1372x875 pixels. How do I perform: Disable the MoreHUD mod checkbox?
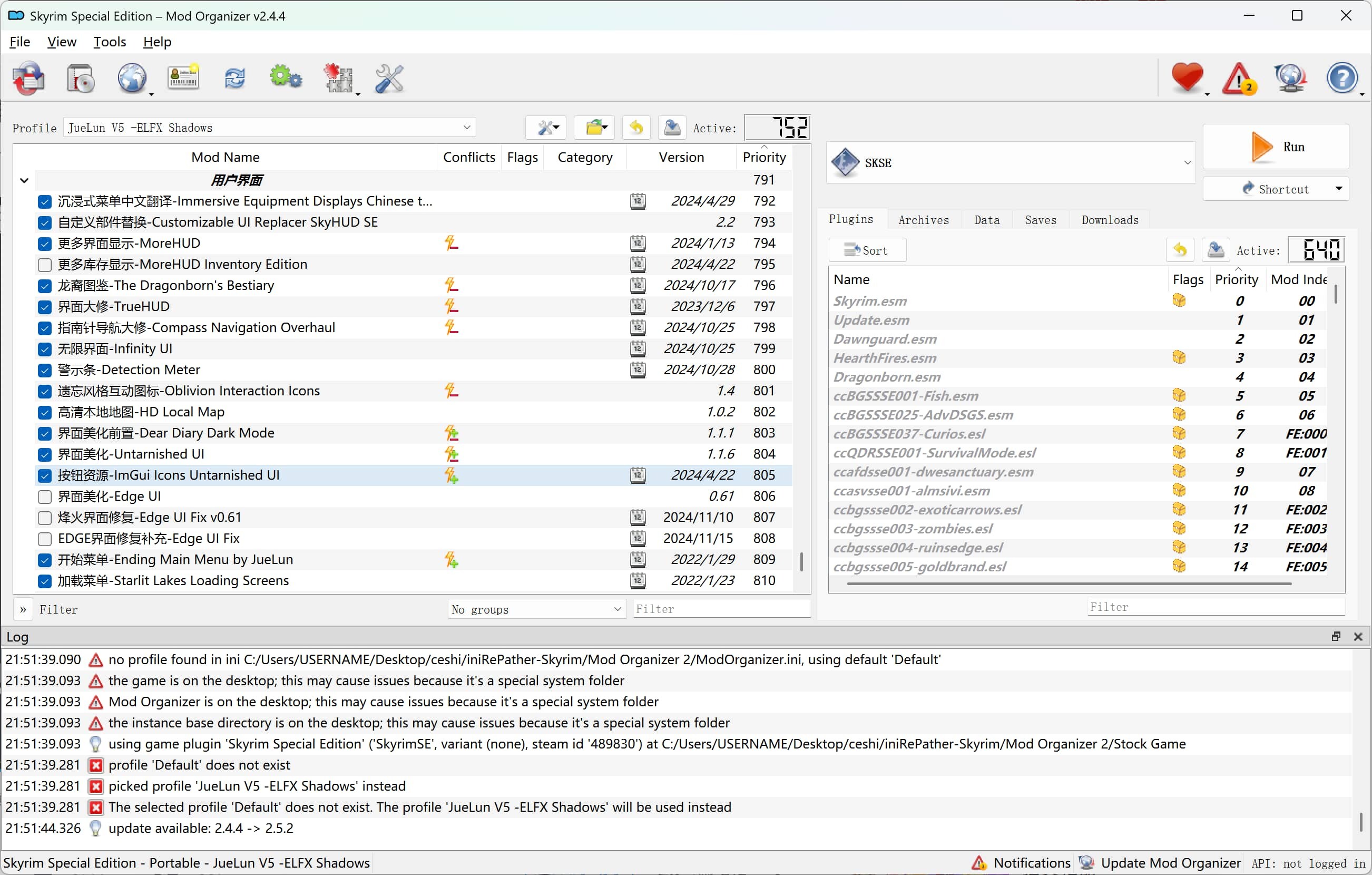pyautogui.click(x=44, y=244)
